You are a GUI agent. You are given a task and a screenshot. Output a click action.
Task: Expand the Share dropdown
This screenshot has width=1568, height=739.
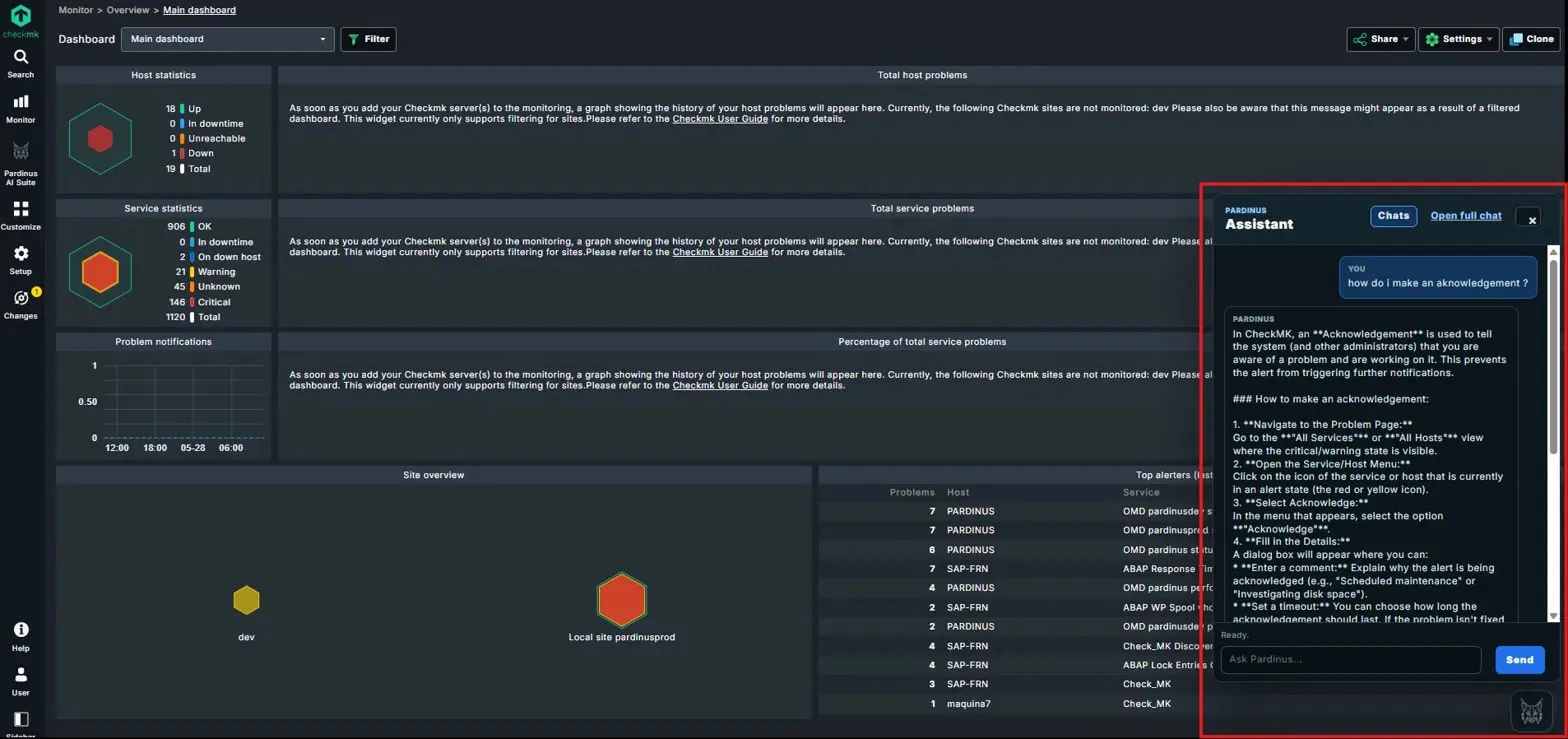point(1379,39)
